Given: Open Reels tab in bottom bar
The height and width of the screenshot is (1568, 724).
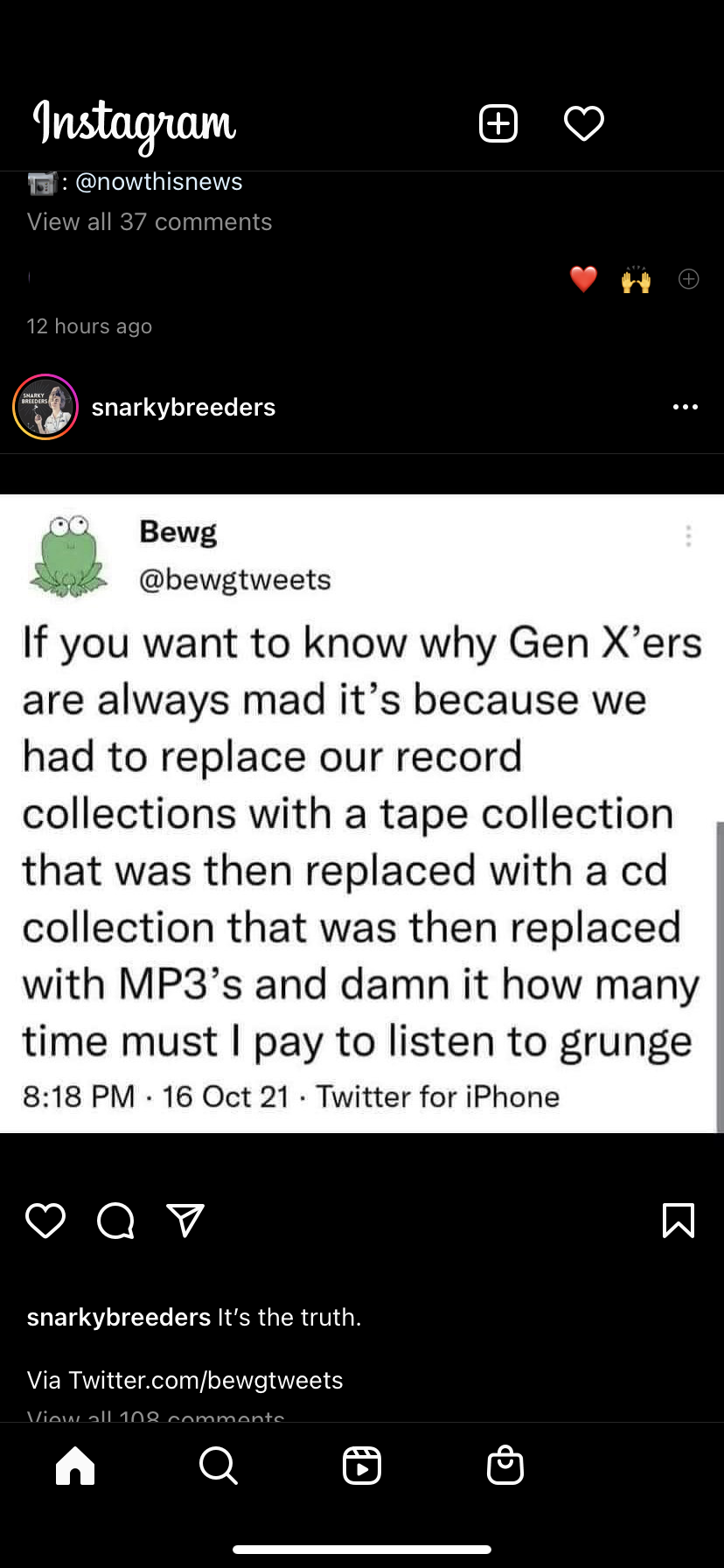Looking at the screenshot, I should coord(362,1465).
